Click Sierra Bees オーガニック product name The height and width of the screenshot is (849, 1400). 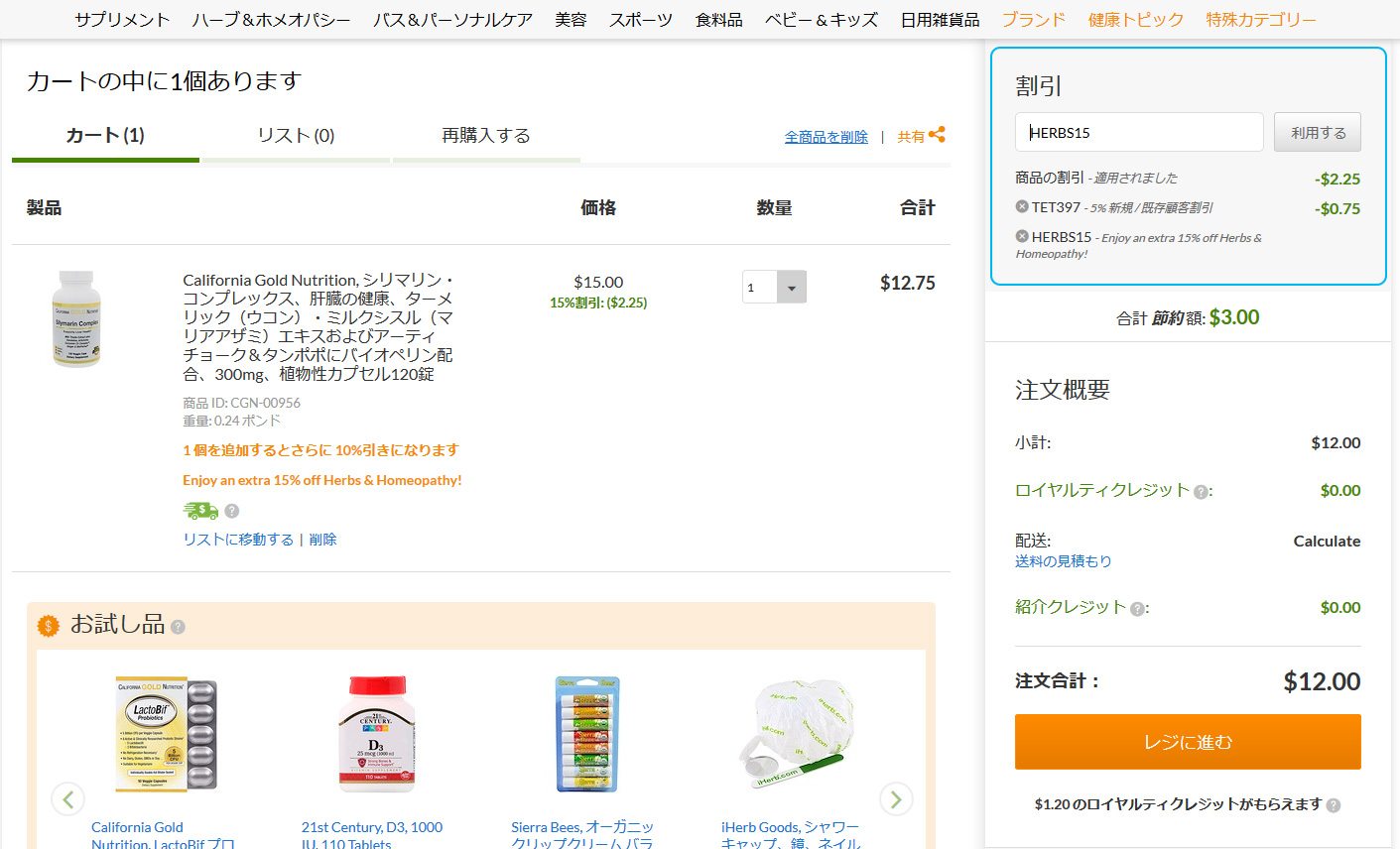[582, 836]
